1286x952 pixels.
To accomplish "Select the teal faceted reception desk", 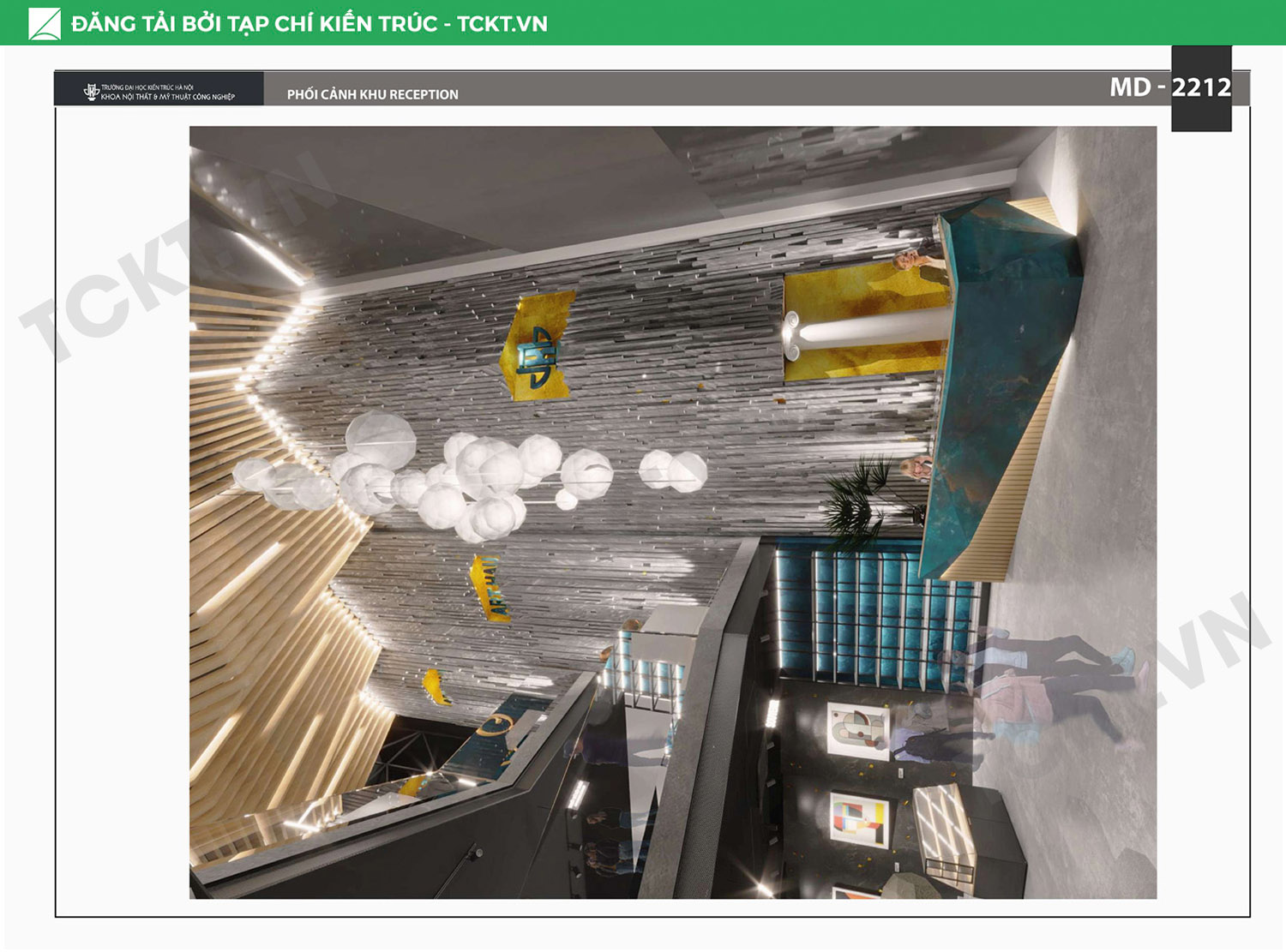I will (1003, 377).
